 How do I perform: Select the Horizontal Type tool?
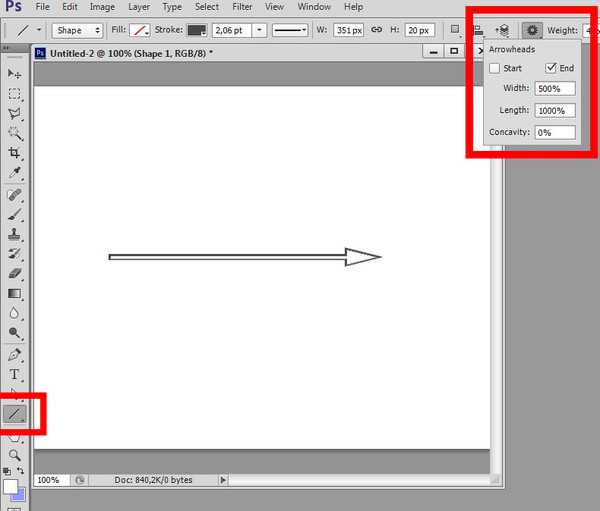pos(15,374)
